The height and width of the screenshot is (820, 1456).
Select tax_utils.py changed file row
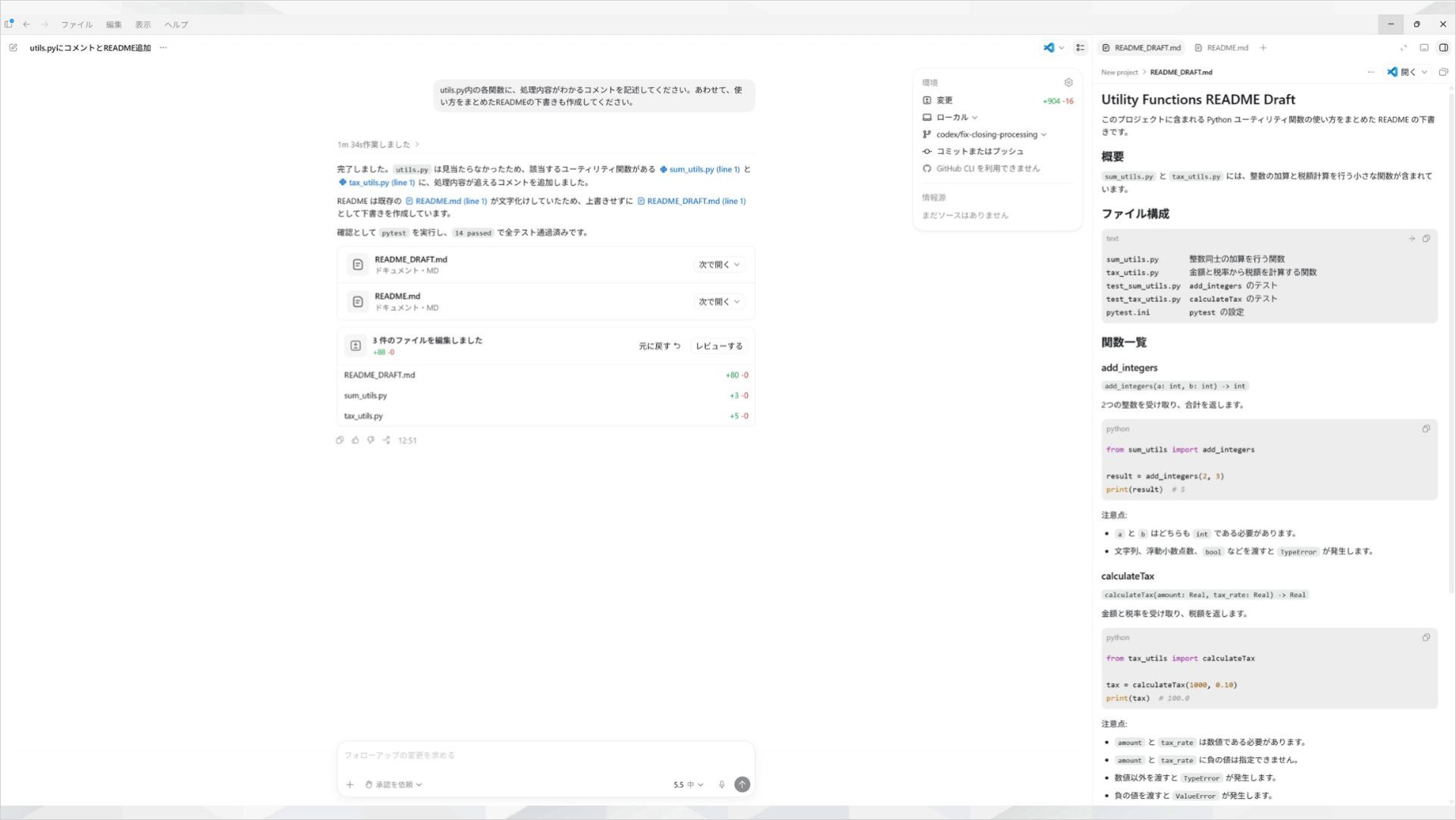pos(546,416)
